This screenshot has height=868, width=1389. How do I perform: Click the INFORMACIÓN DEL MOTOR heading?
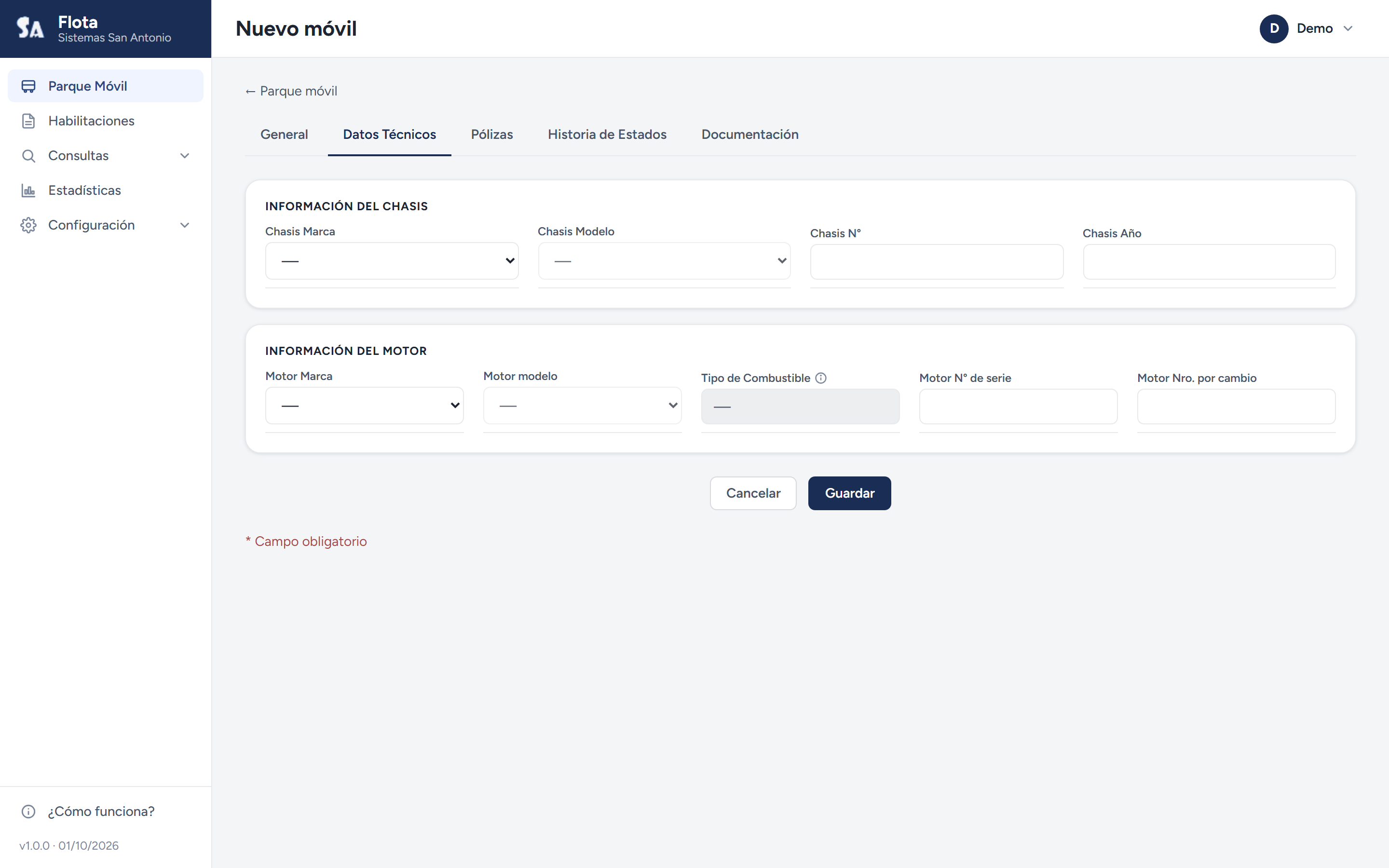click(x=346, y=352)
